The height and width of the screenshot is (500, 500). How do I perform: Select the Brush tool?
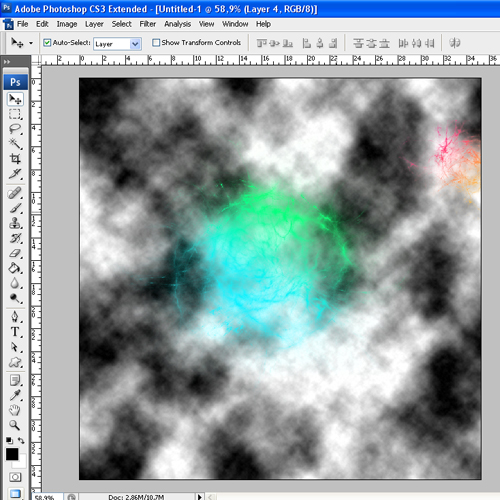(x=15, y=208)
